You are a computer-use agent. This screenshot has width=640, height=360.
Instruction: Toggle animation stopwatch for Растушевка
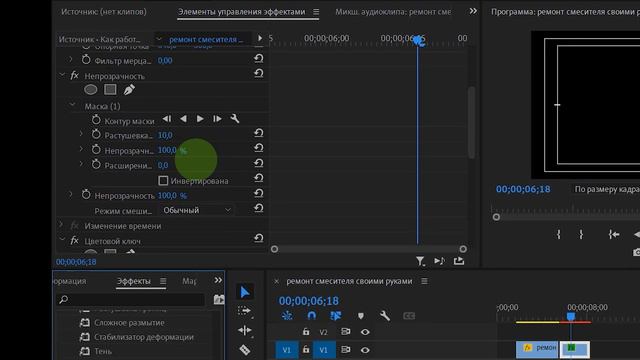96,134
